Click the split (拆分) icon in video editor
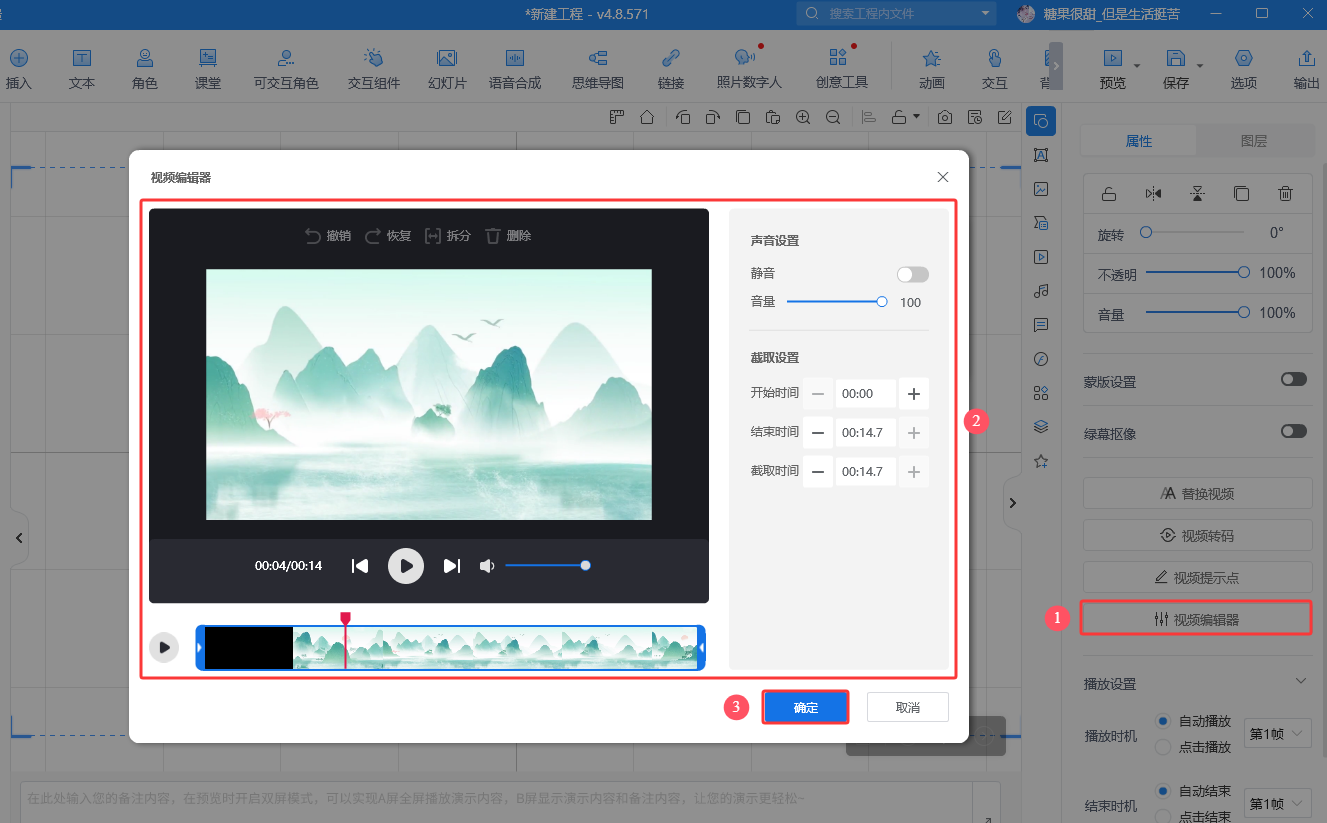 click(433, 236)
